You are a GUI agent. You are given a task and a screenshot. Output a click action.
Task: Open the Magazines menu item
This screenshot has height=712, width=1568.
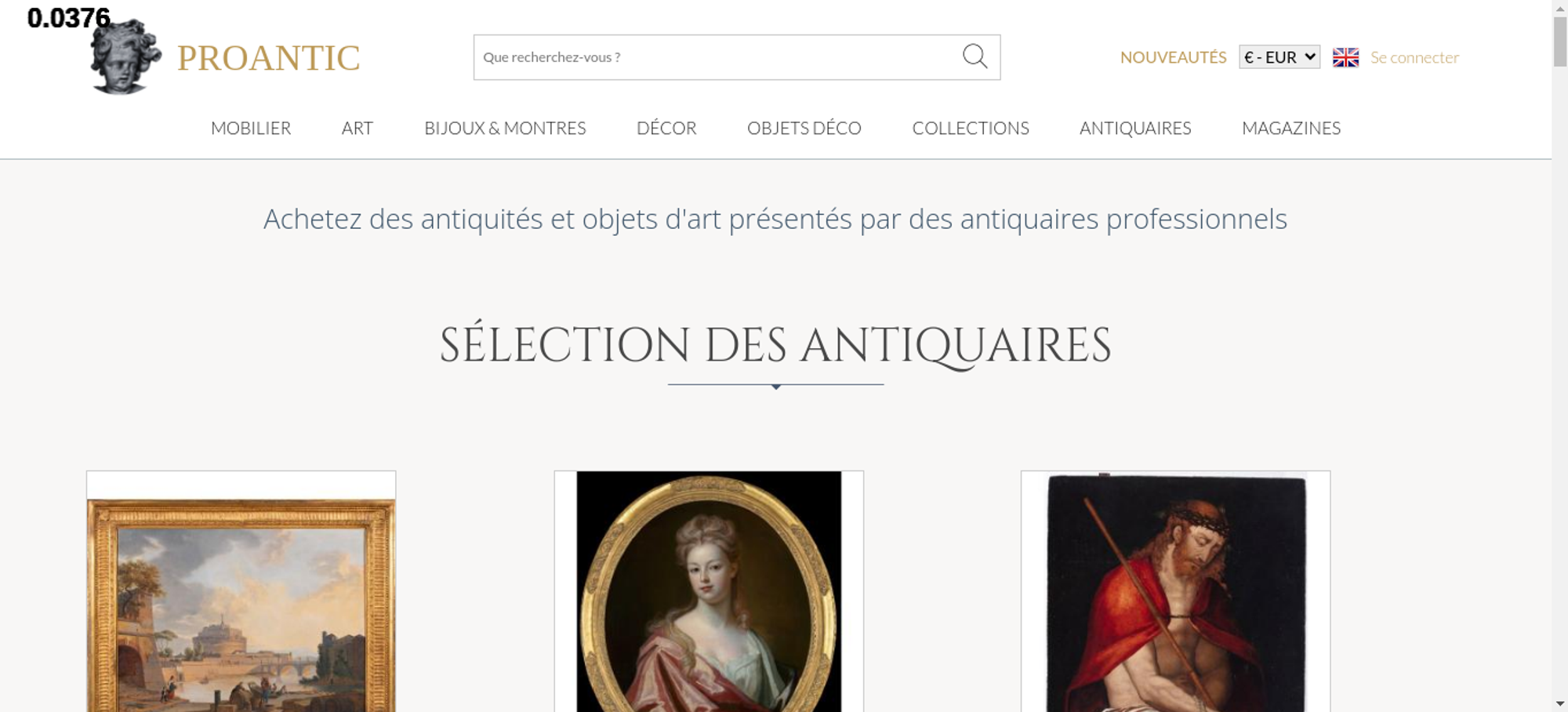click(1290, 129)
